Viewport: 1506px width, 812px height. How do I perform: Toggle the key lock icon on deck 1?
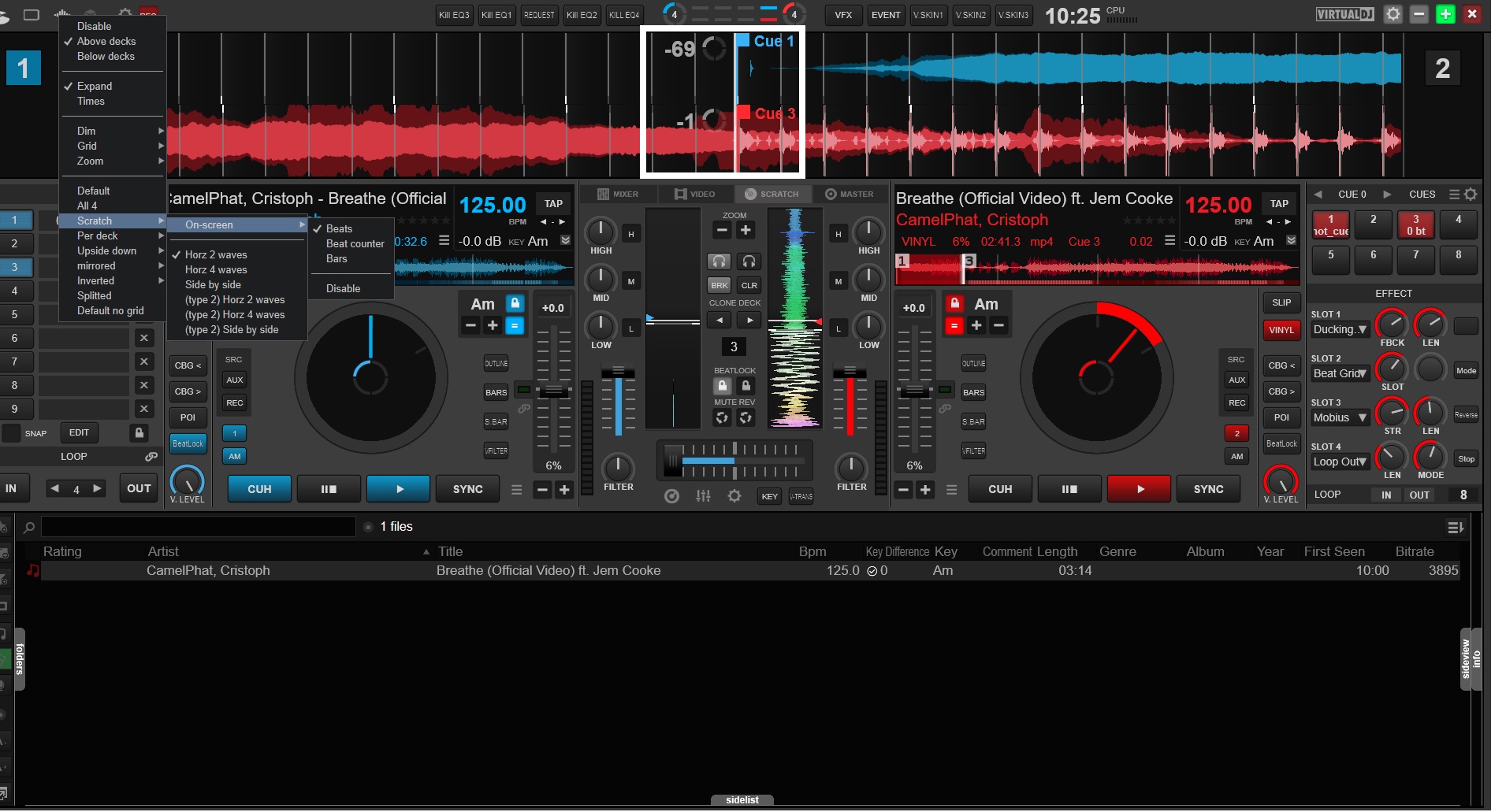point(515,303)
